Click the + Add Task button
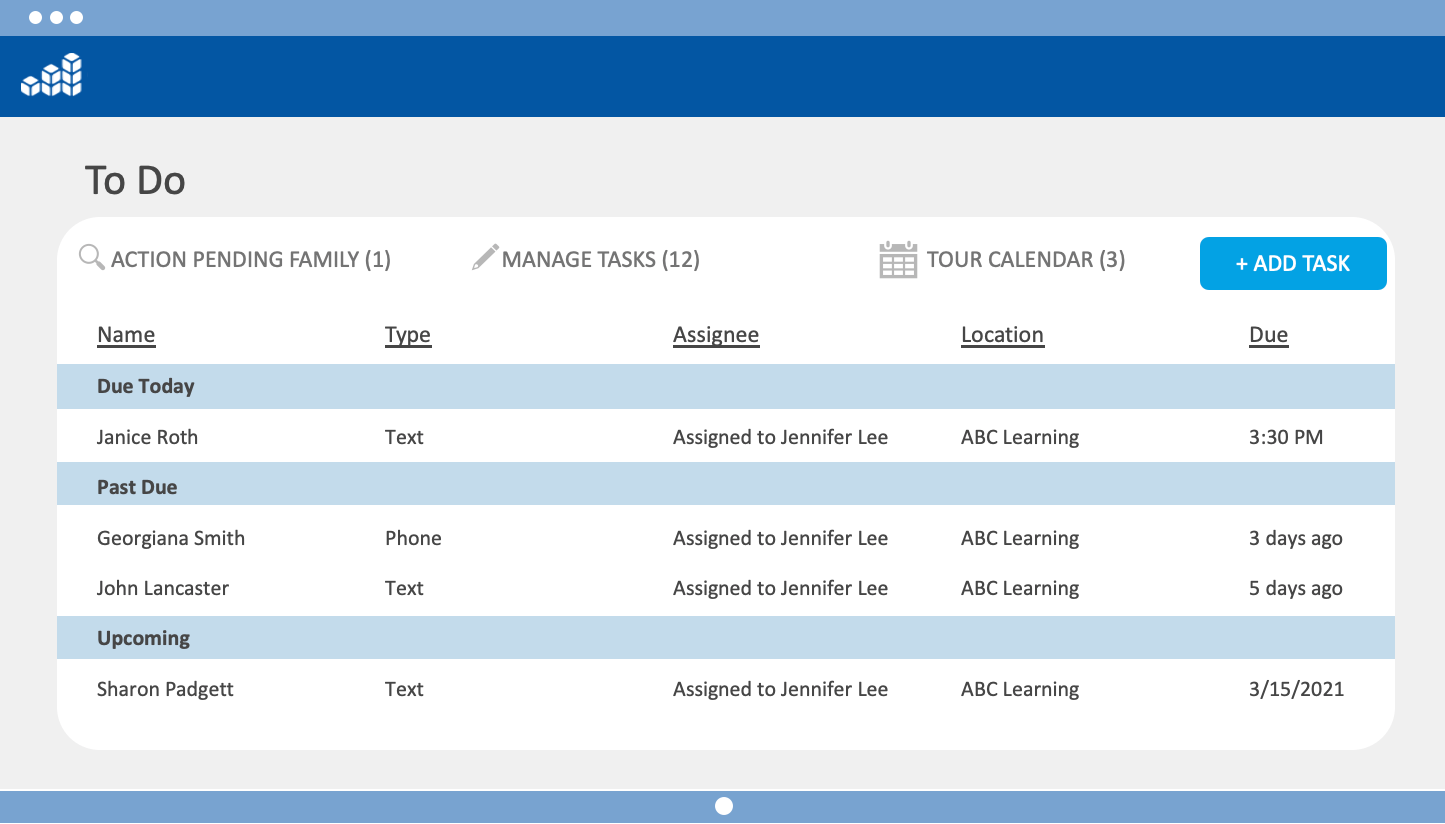 click(1293, 263)
